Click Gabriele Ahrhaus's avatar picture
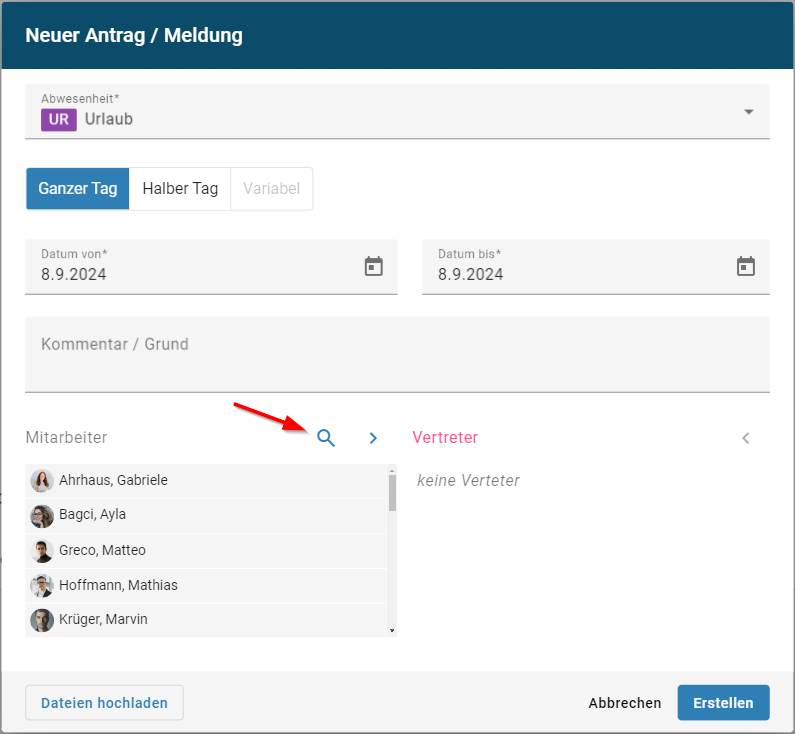Viewport: 795px width, 734px height. pyautogui.click(x=42, y=481)
